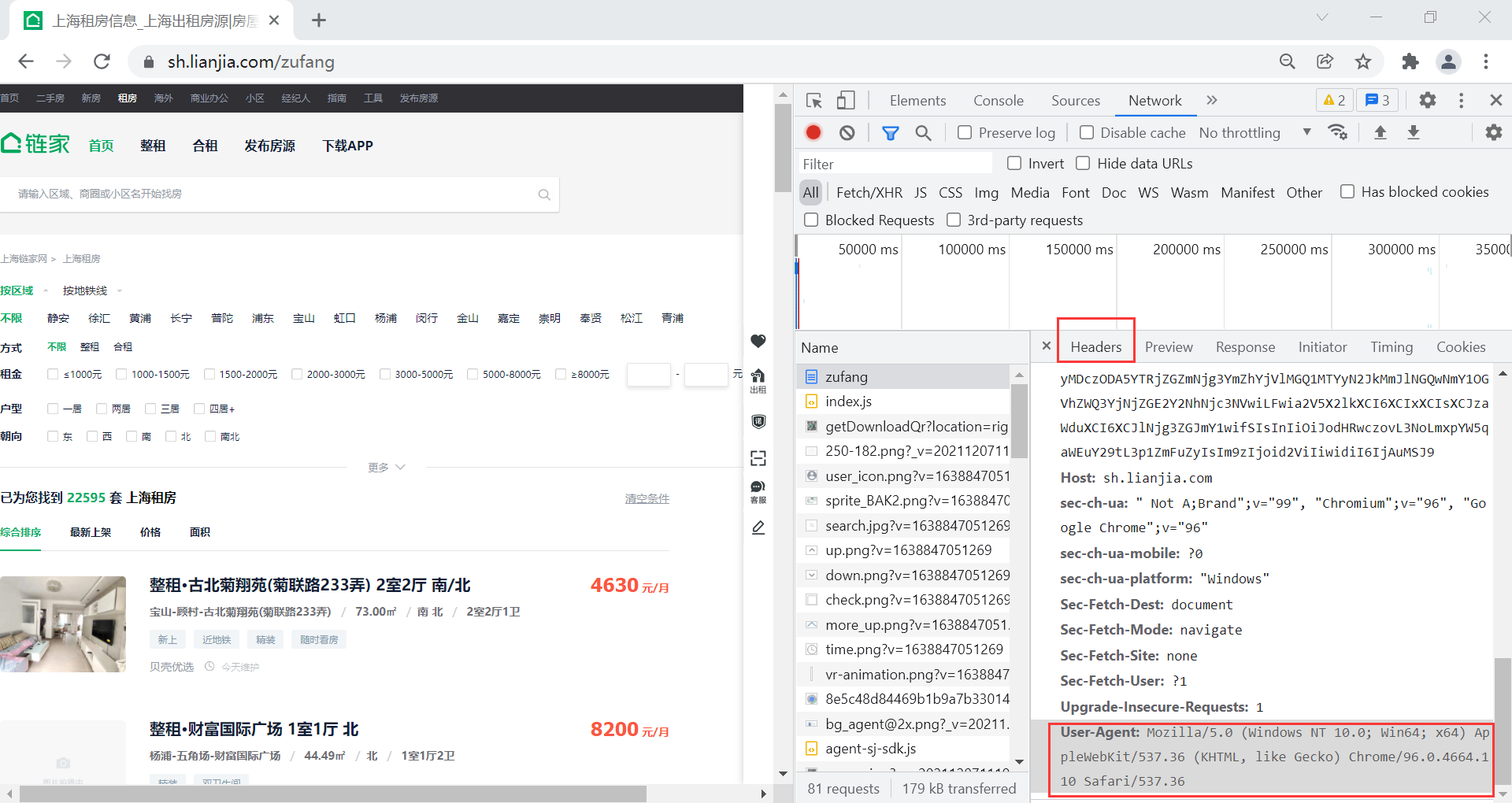Check the 三居 room type filter
The image size is (1512, 803).
150,409
